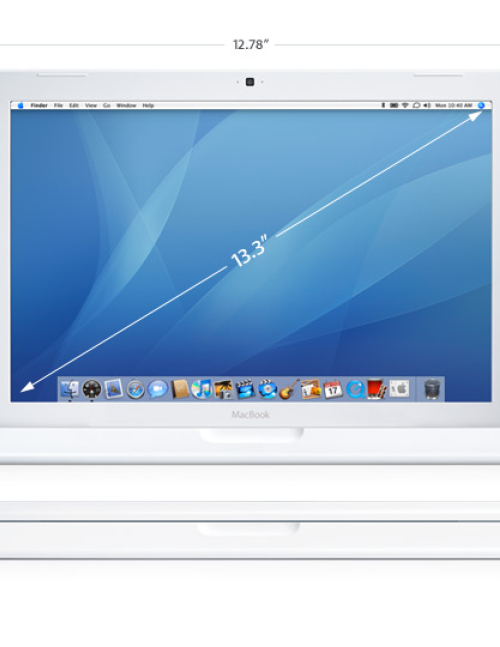Open the Help menu

point(148,106)
